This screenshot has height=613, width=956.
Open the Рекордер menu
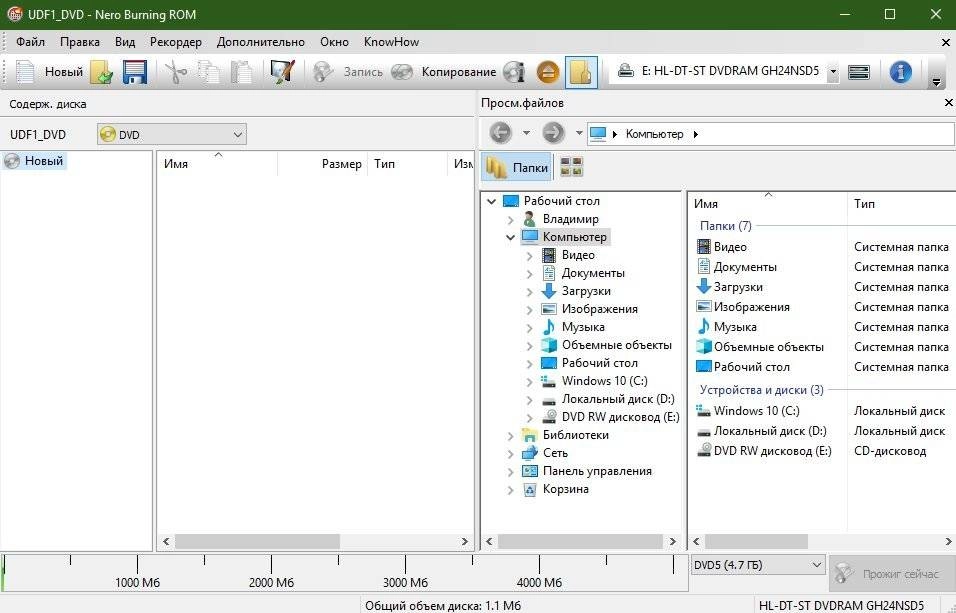click(176, 42)
